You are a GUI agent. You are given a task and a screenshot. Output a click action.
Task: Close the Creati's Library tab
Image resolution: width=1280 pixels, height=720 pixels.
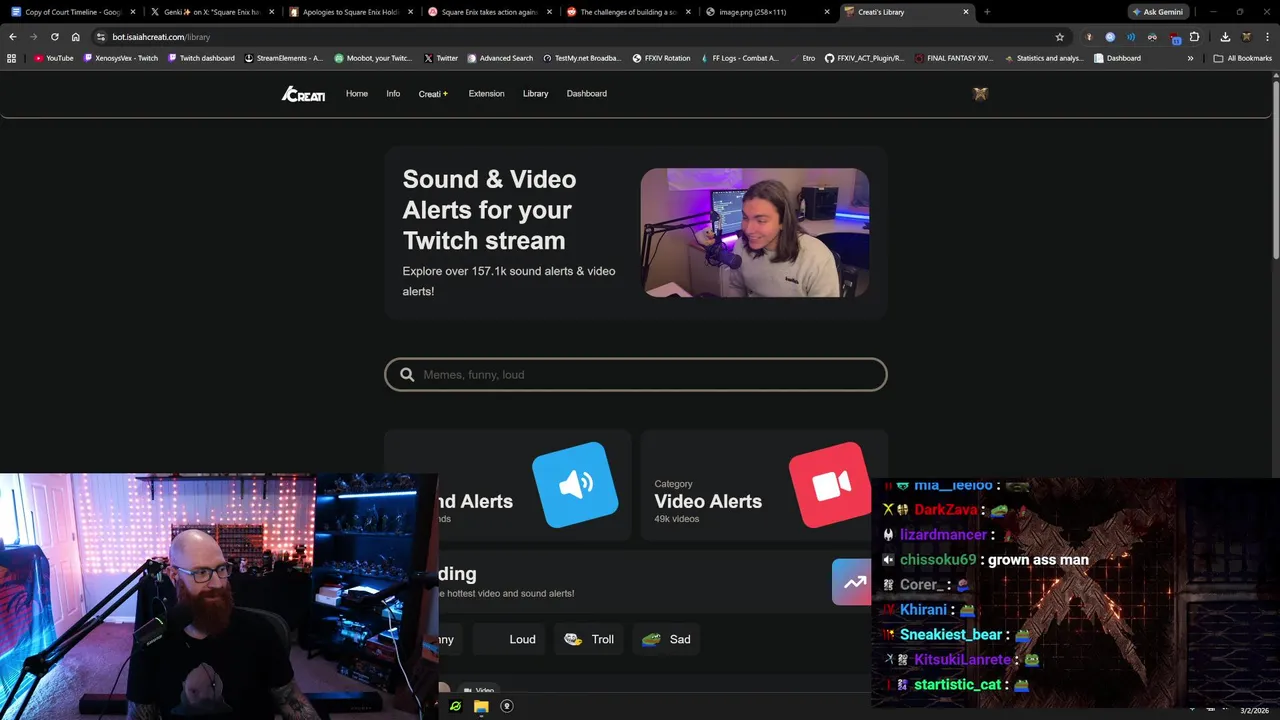click(x=966, y=12)
